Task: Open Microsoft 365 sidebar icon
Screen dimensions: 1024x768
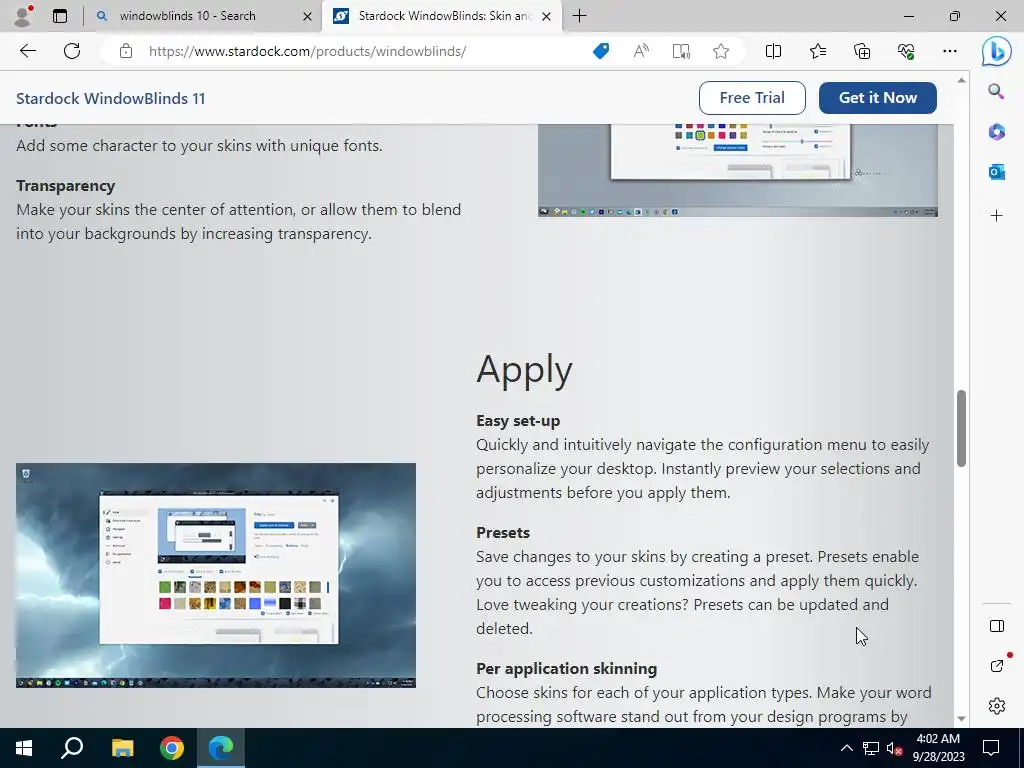Action: 996,132
